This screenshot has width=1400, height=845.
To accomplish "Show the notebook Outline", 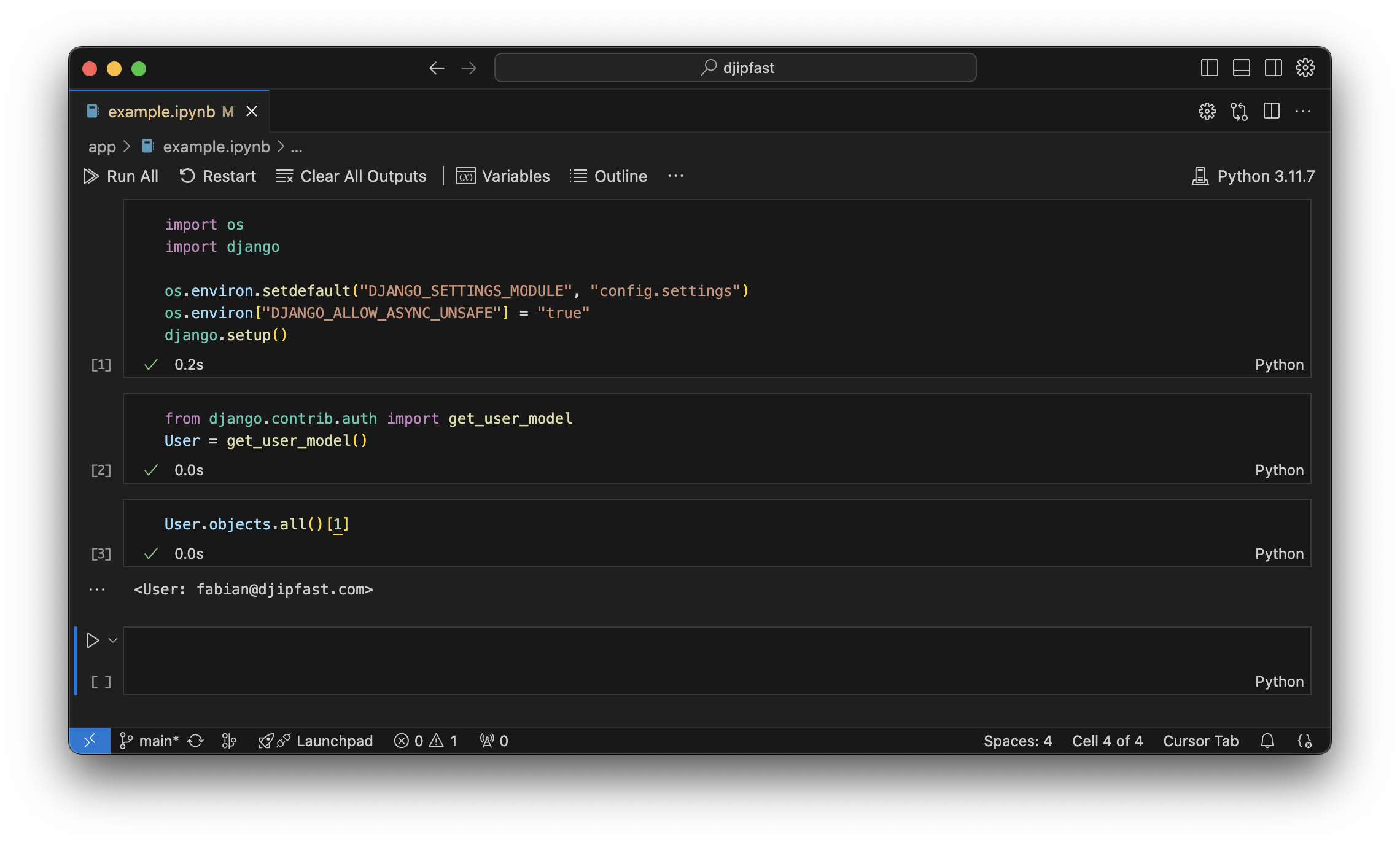I will tap(609, 176).
